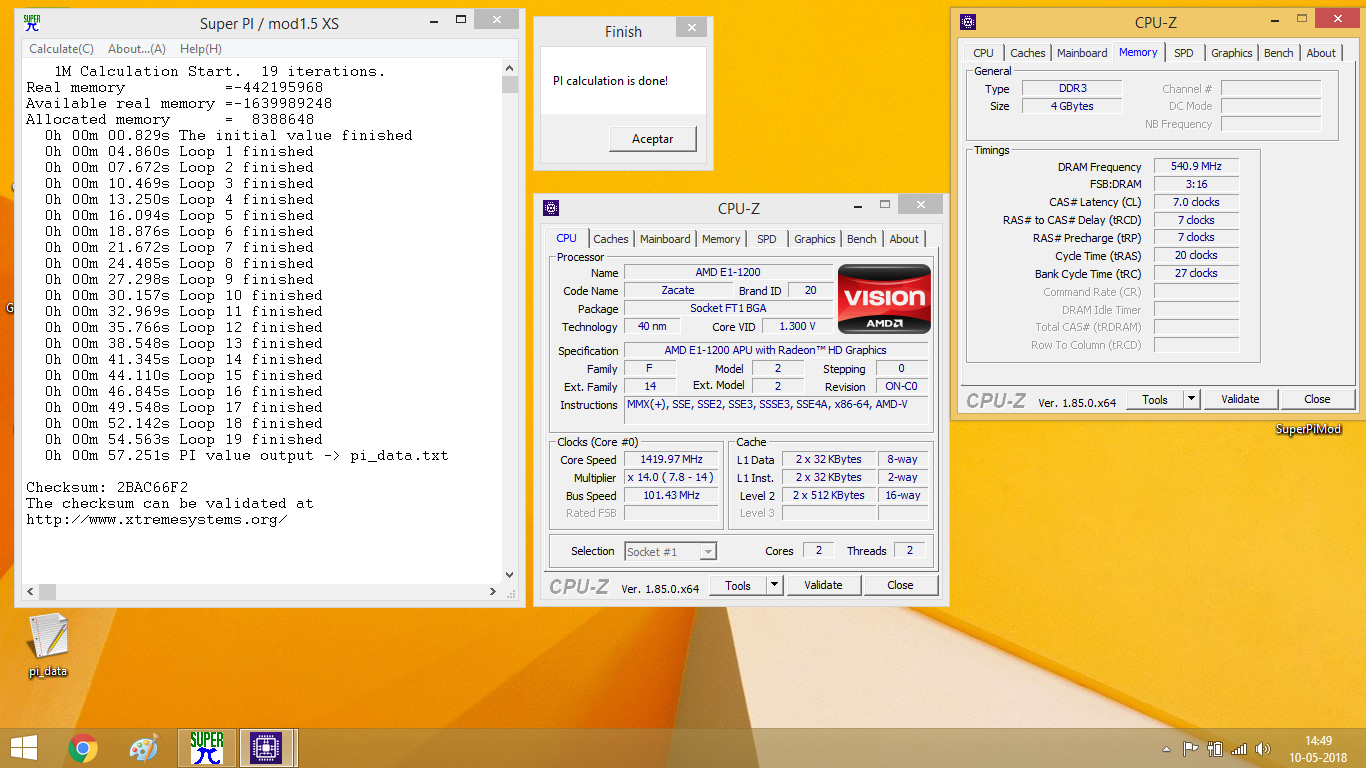Open Paint from the taskbar
This screenshot has width=1366, height=768.
[144, 748]
